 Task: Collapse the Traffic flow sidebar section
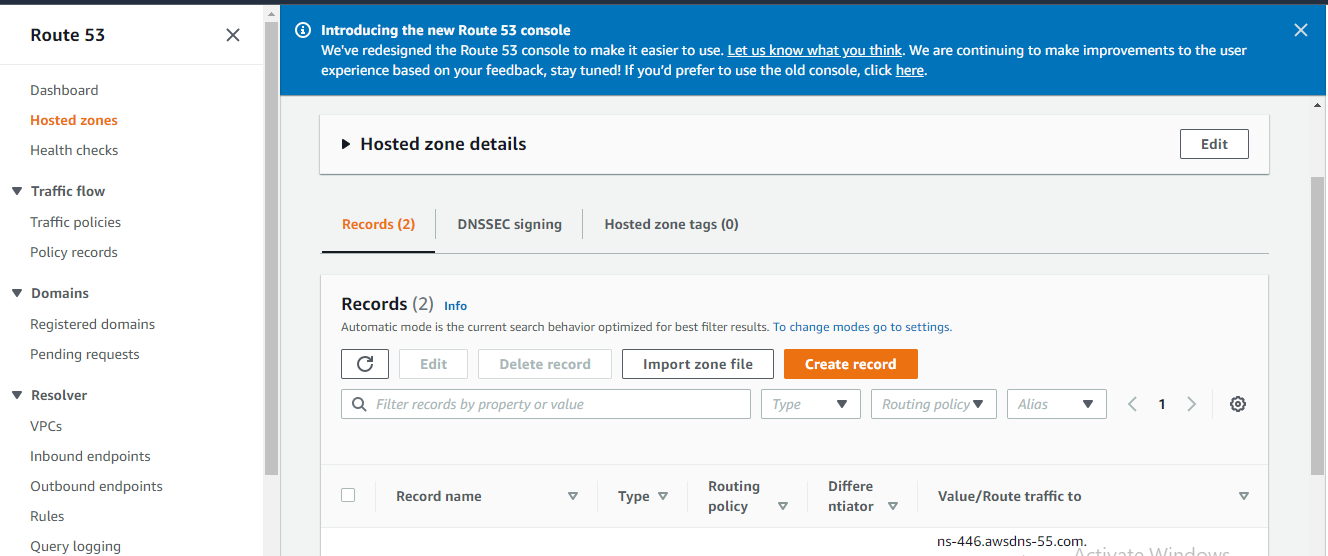point(17,191)
